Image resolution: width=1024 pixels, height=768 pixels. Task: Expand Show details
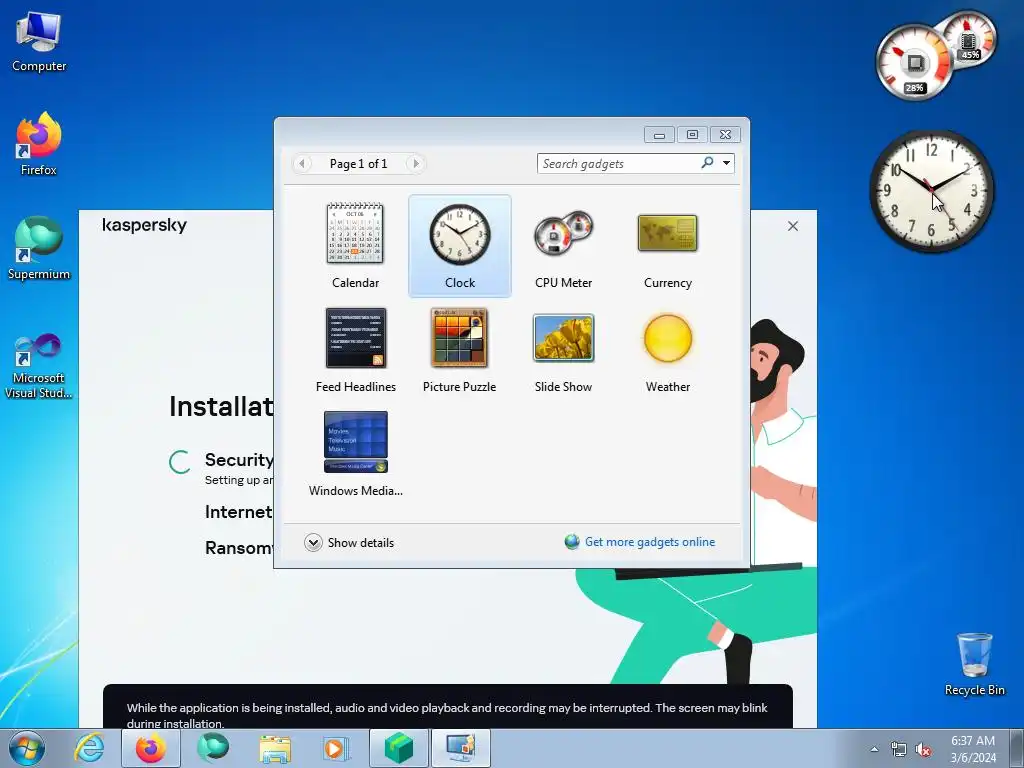point(349,543)
